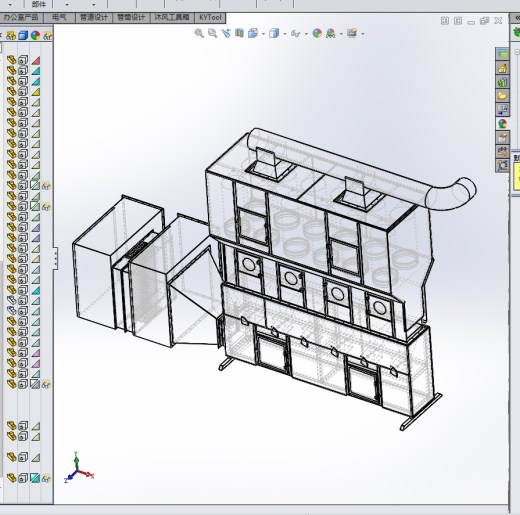Viewport: 520px width, 515px height.
Task: Open the top task pane tab with green speech bubble
Action: (502, 53)
